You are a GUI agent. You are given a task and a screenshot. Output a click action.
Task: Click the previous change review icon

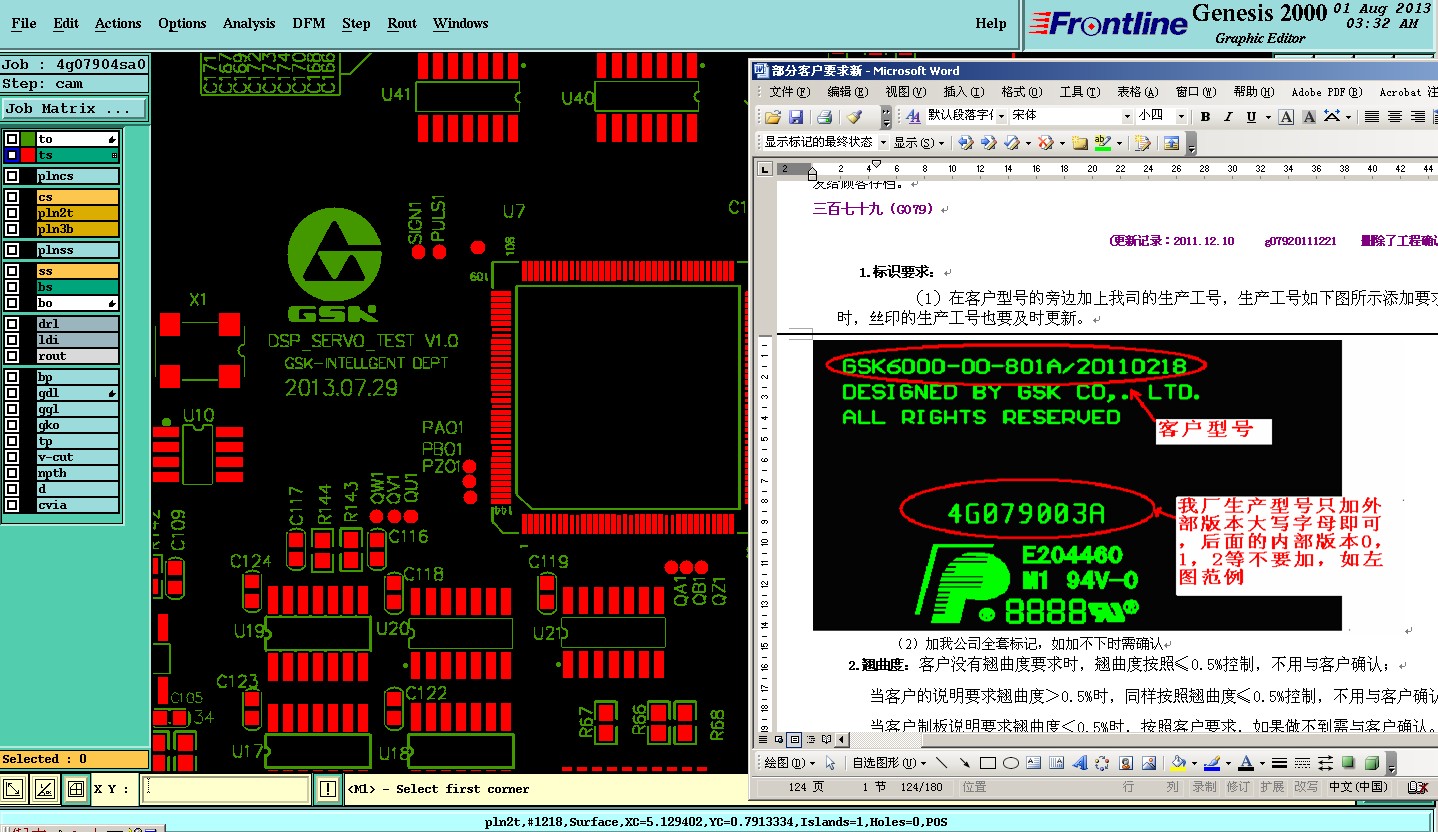pos(965,143)
